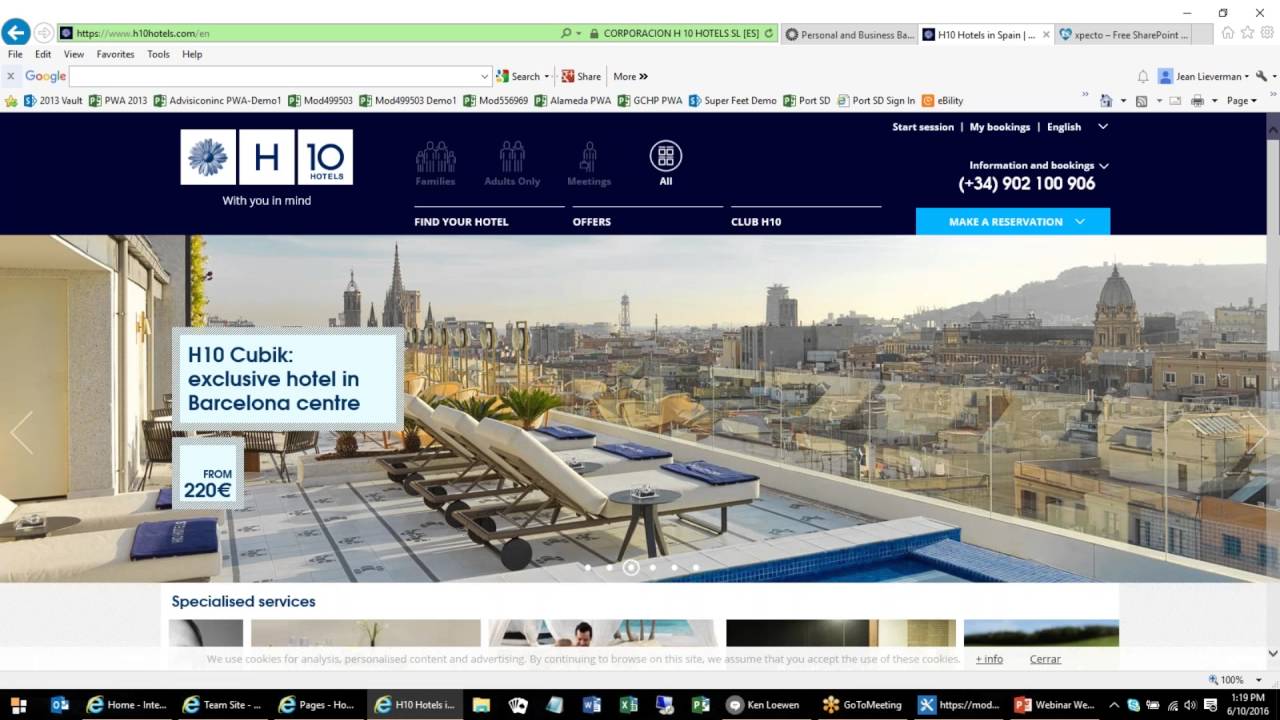Open the Make a Reservation dropdown
This screenshot has width=1280, height=720.
point(1013,221)
